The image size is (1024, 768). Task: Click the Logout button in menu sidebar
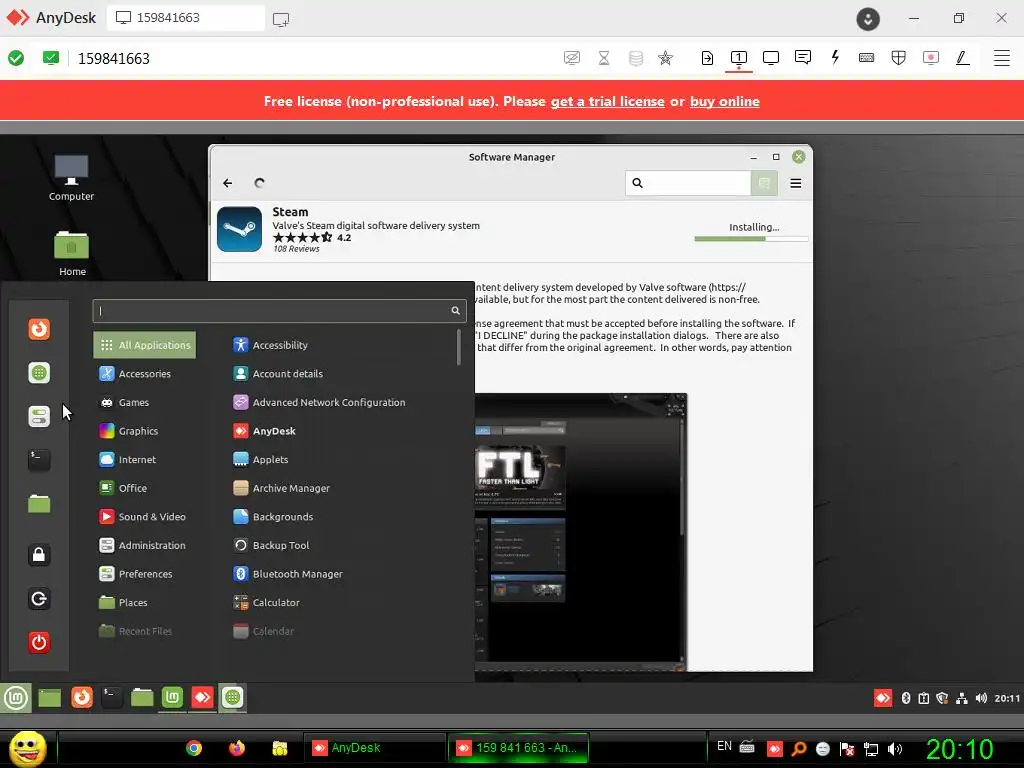(39, 598)
